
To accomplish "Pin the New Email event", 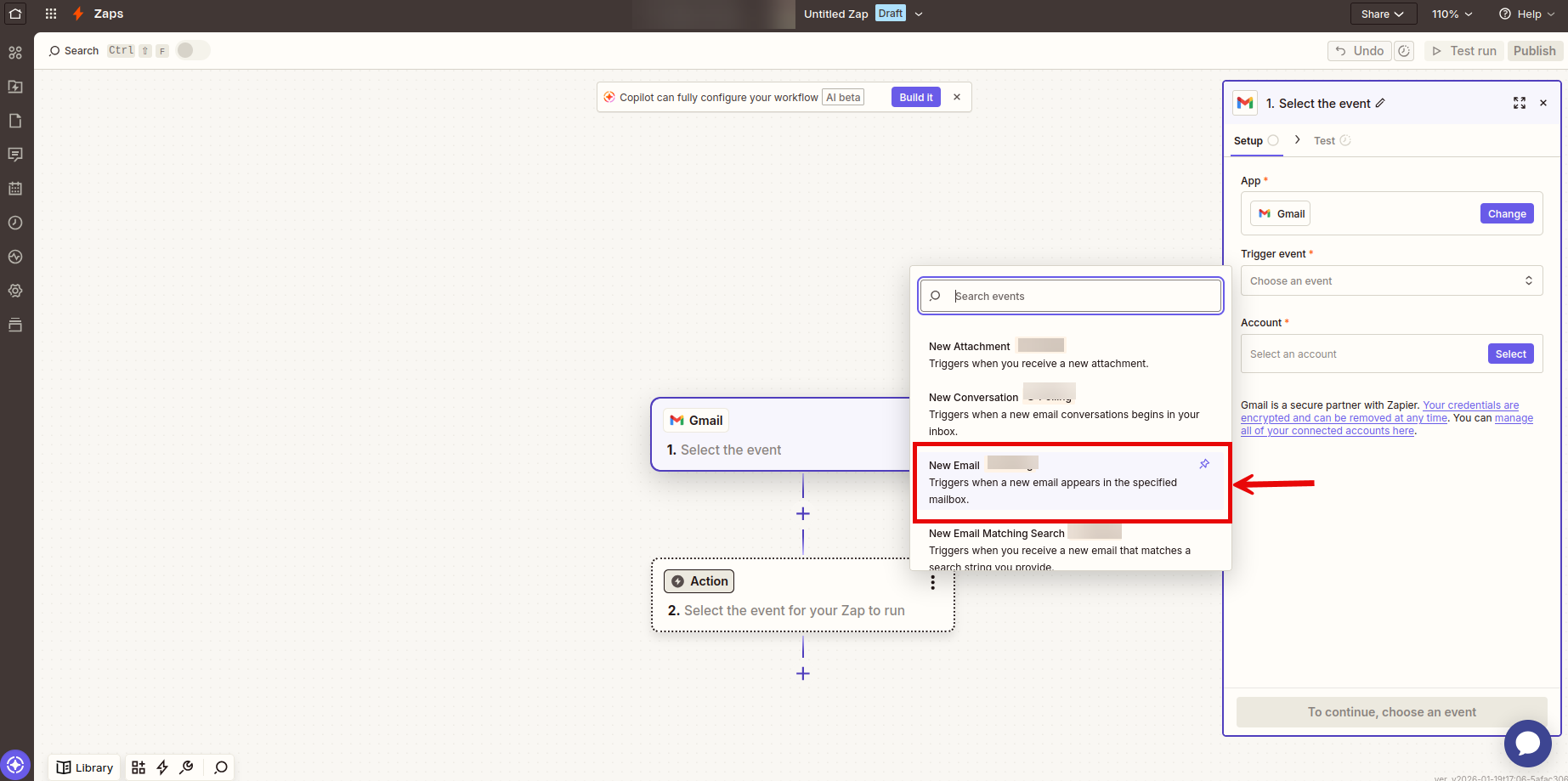I will pos(1204,464).
